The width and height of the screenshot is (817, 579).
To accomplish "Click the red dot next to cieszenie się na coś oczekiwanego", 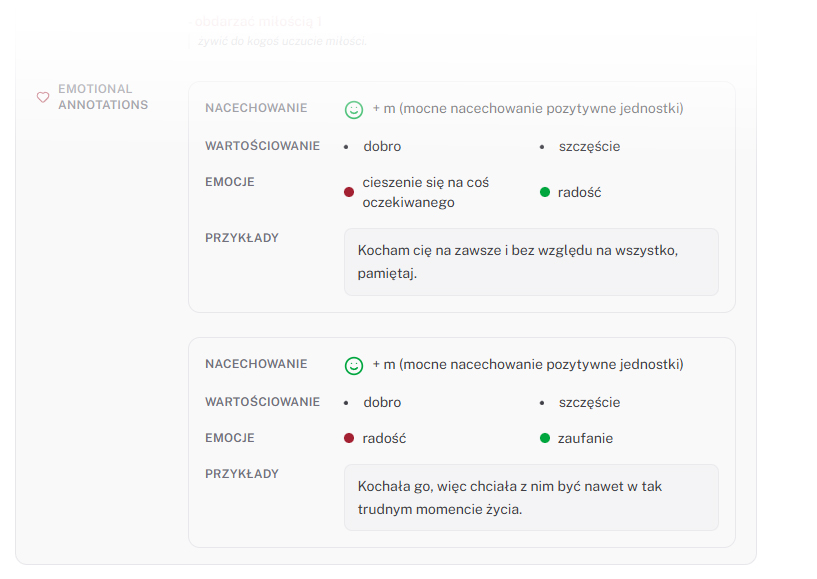I will (x=349, y=192).
